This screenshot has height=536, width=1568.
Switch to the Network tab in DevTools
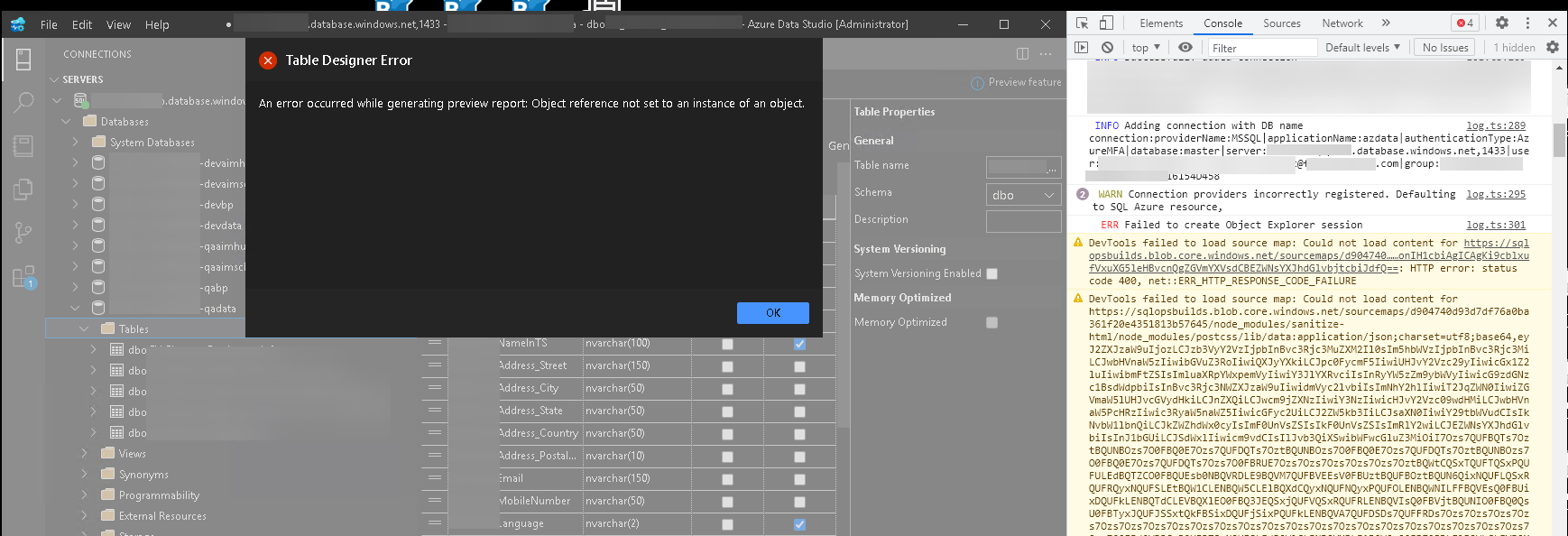[x=1342, y=23]
